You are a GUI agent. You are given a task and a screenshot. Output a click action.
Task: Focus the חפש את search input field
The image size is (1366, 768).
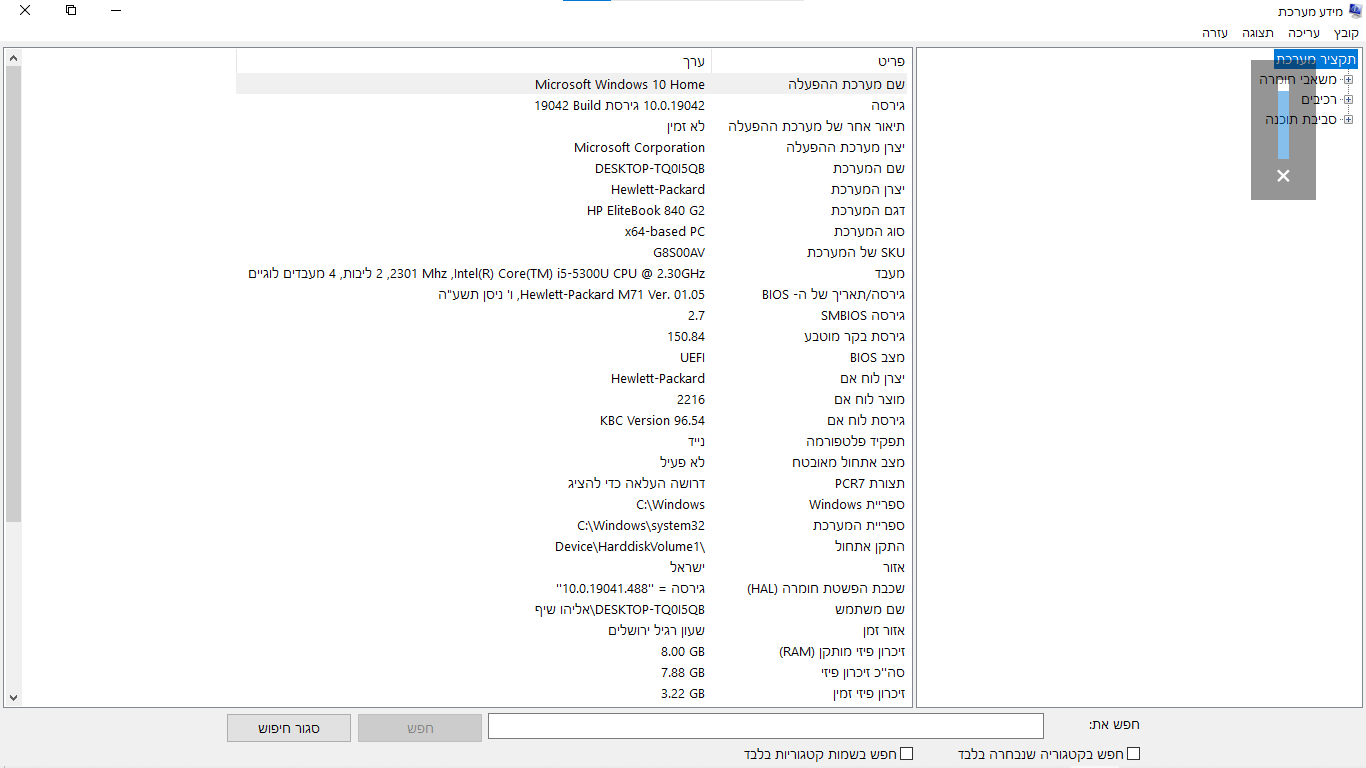(x=766, y=726)
